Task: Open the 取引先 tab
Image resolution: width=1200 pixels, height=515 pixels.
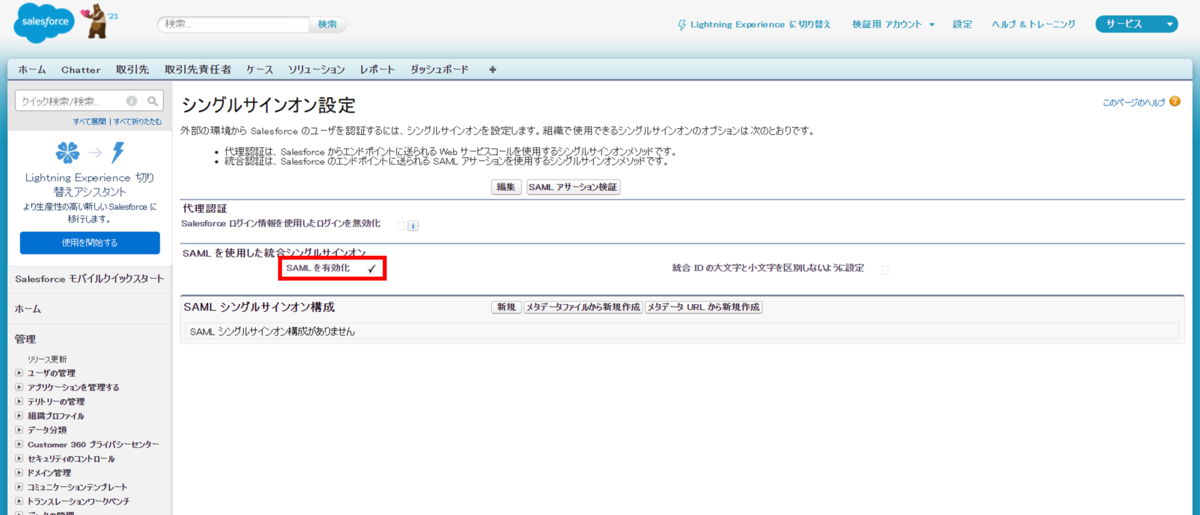Action: pos(132,70)
